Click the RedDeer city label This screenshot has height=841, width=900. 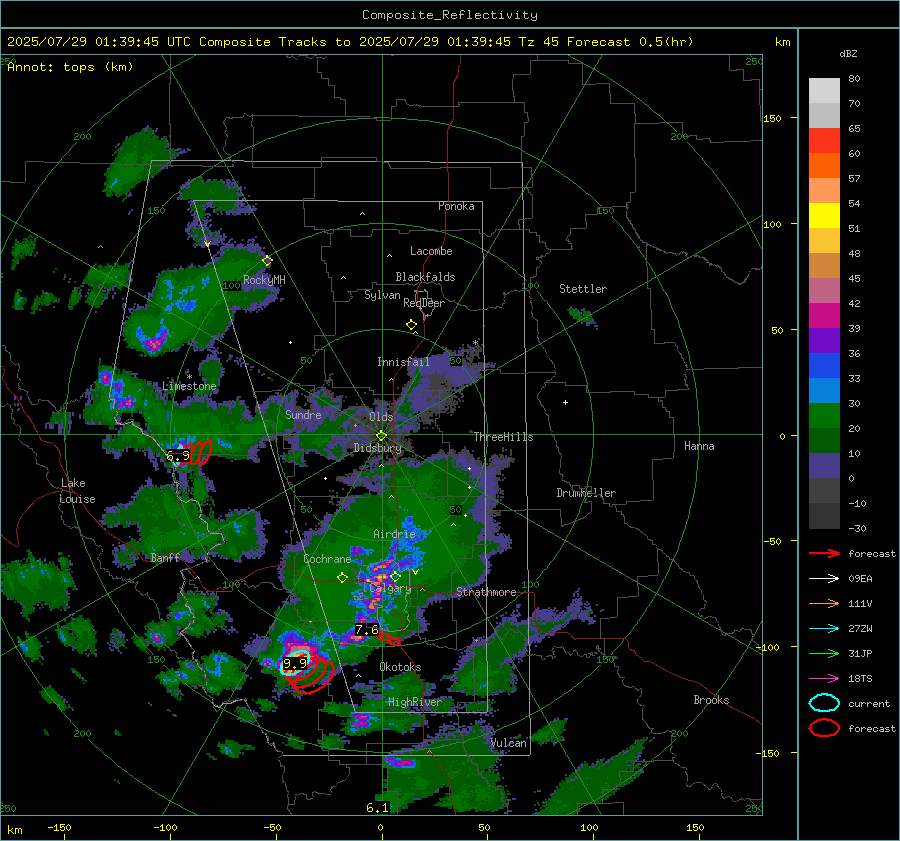point(424,303)
